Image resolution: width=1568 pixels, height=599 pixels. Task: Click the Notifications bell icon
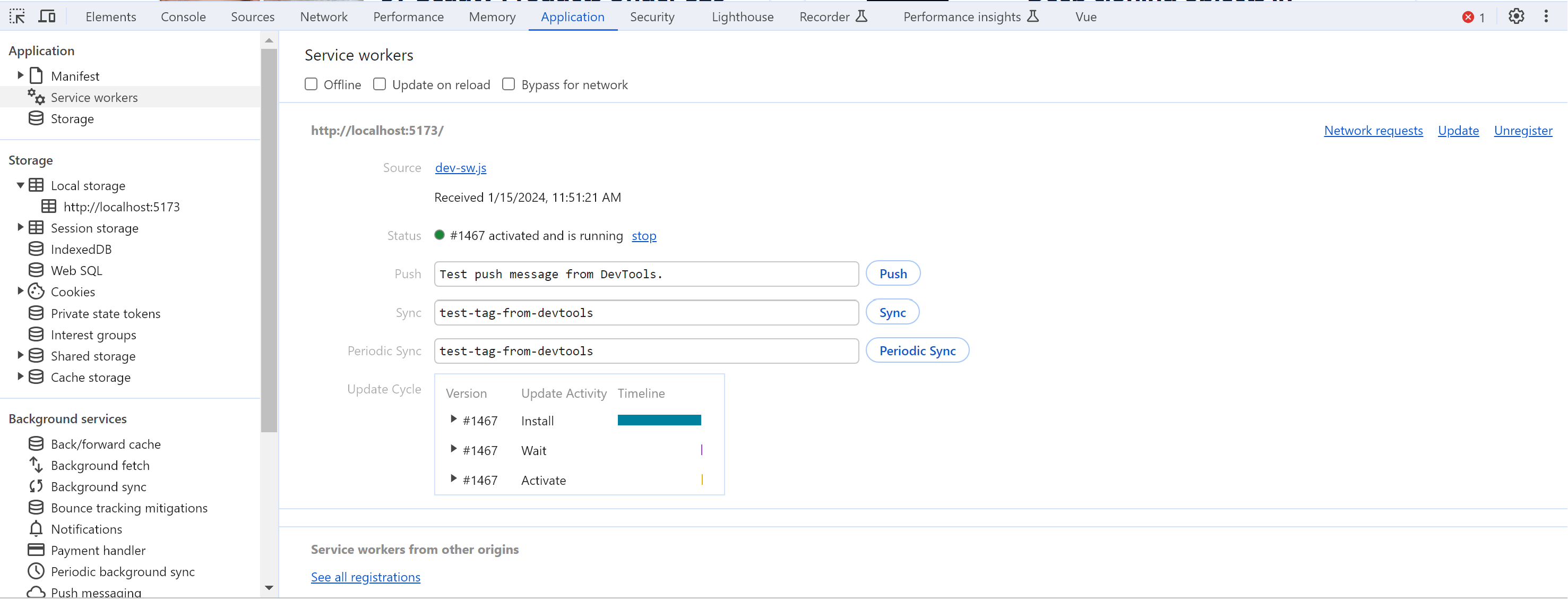tap(37, 528)
